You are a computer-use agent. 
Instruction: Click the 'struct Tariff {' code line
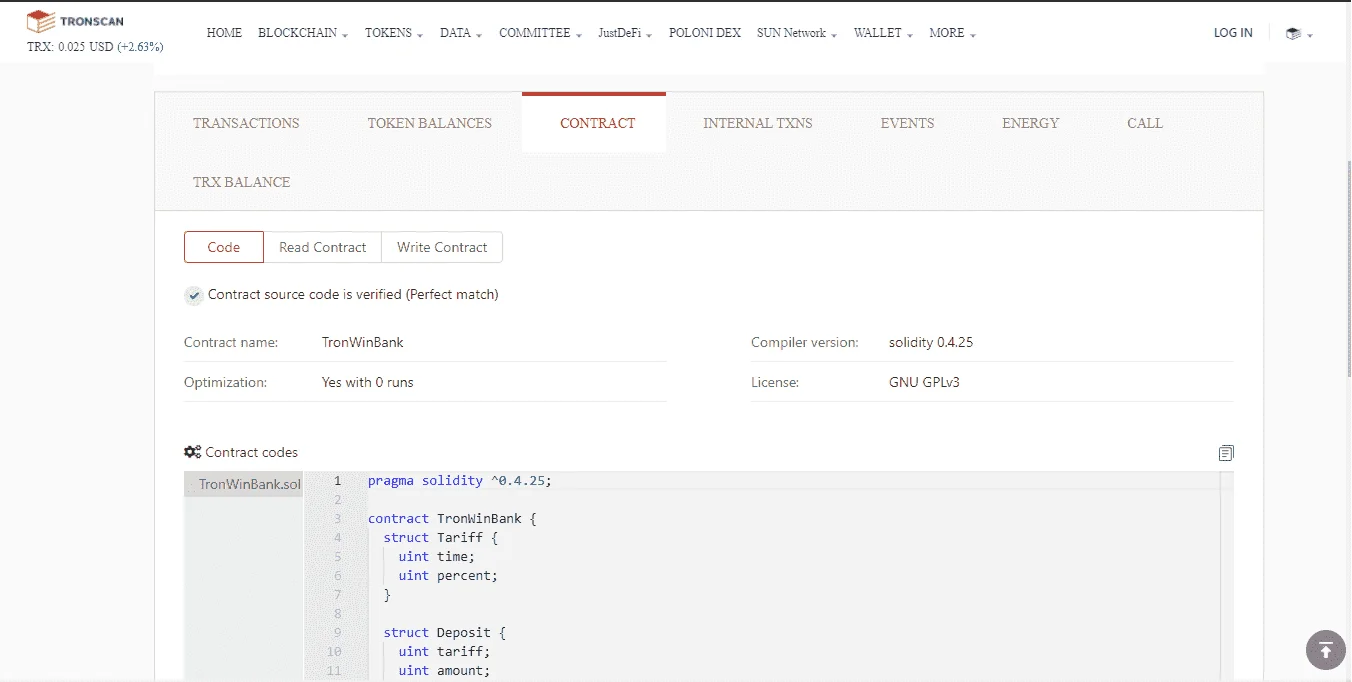440,538
